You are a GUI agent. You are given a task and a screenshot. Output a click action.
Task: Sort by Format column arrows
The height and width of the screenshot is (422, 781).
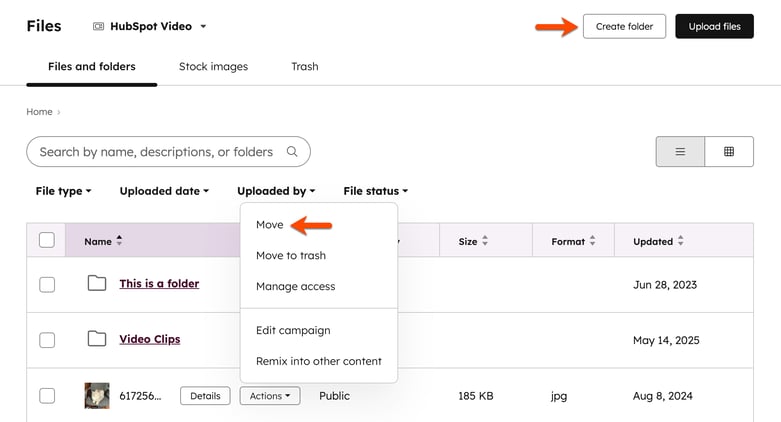click(x=592, y=241)
